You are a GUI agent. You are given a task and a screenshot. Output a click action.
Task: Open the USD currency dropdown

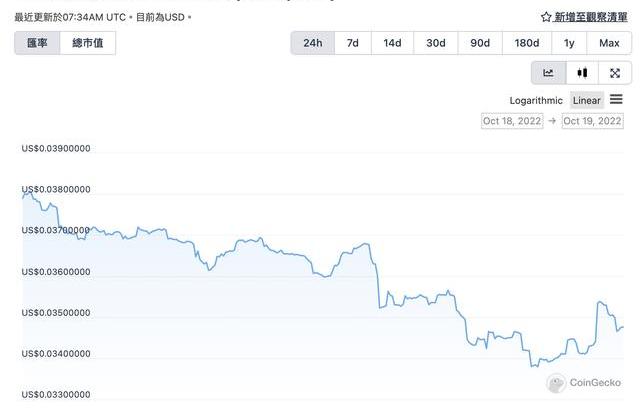[176, 17]
